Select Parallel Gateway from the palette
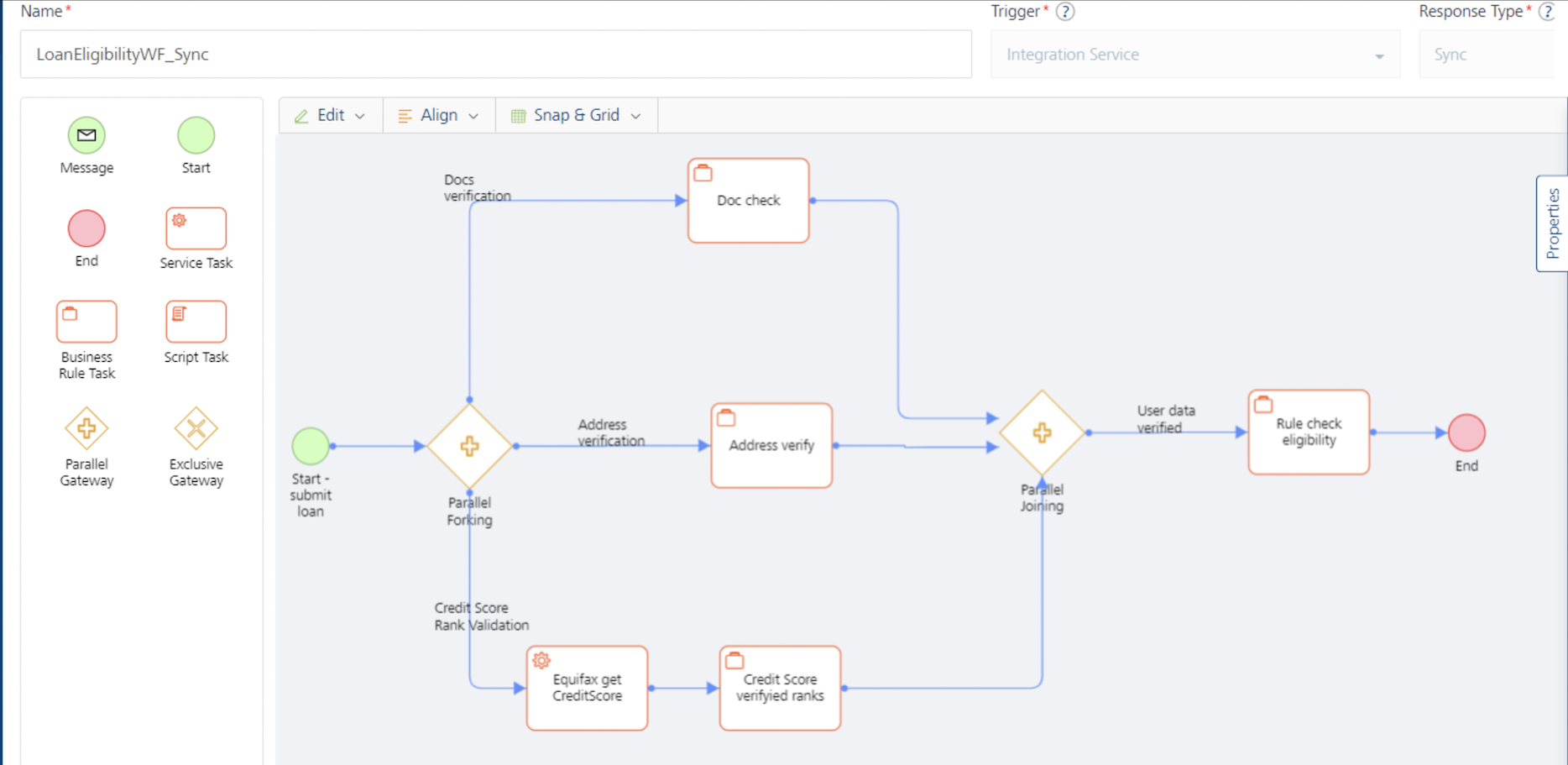This screenshot has height=765, width=1568. click(86, 429)
